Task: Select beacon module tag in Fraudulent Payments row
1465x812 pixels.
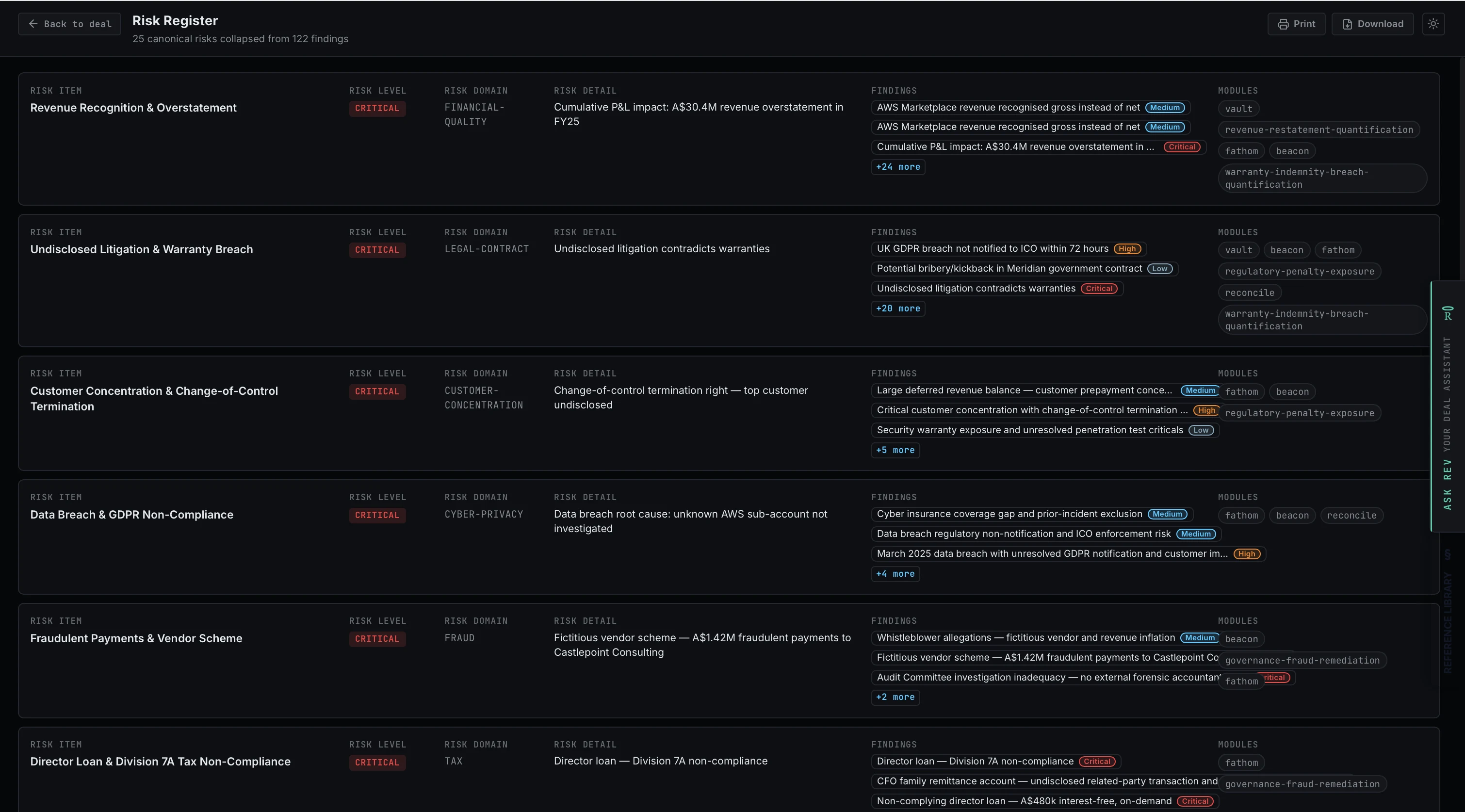Action: [x=1241, y=639]
